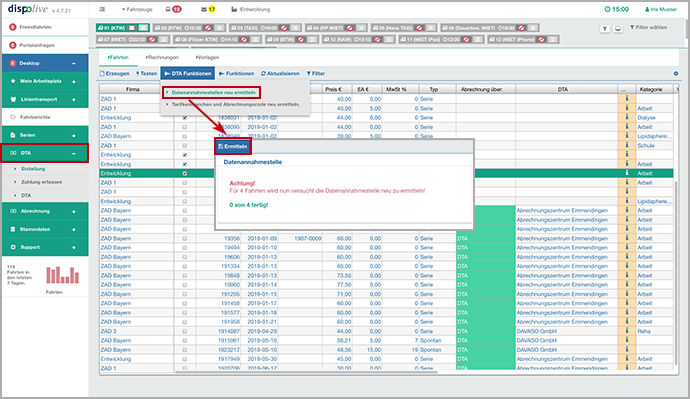Check checkbox in ZAD Bayern row 1923217
This screenshot has width=690, height=399.
tap(184, 350)
